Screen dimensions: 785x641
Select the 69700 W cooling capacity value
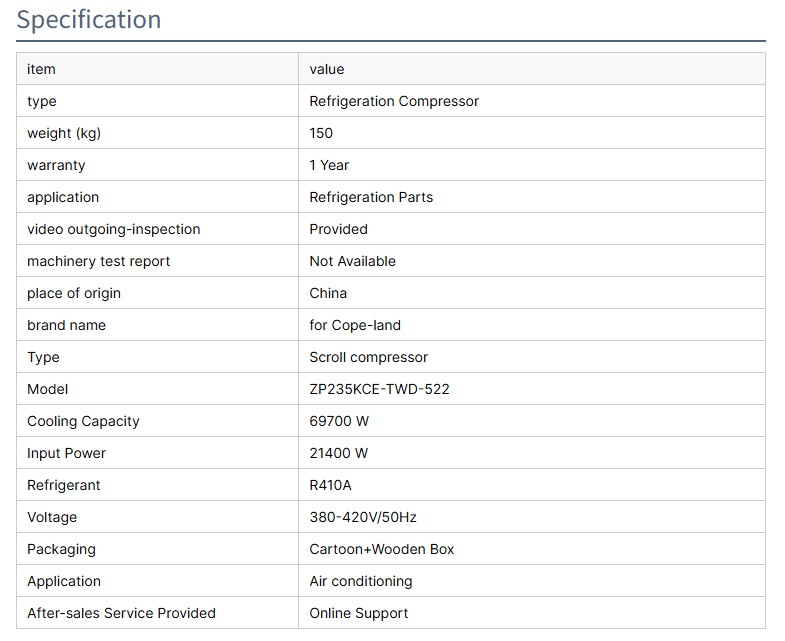[339, 421]
